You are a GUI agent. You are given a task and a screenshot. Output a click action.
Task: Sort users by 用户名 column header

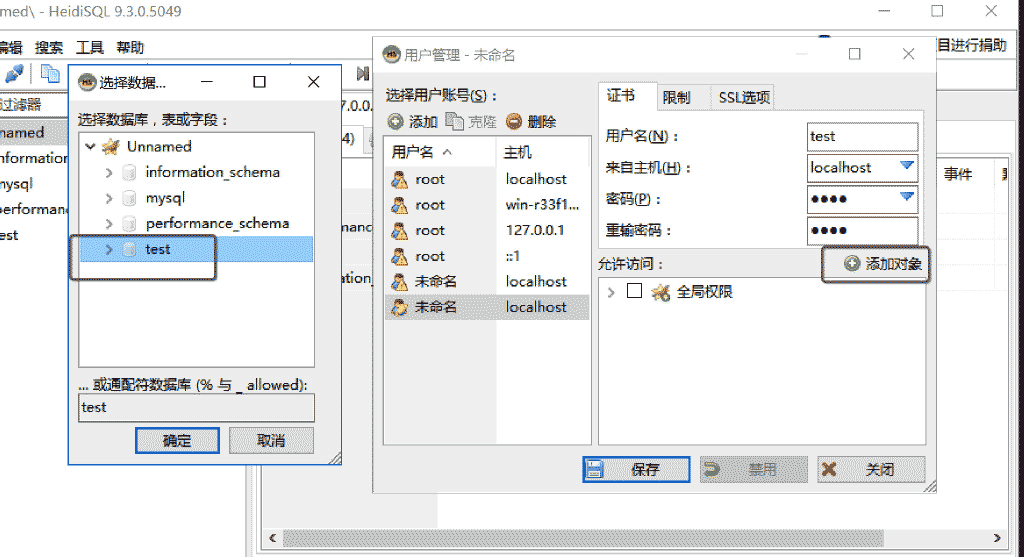[440, 152]
